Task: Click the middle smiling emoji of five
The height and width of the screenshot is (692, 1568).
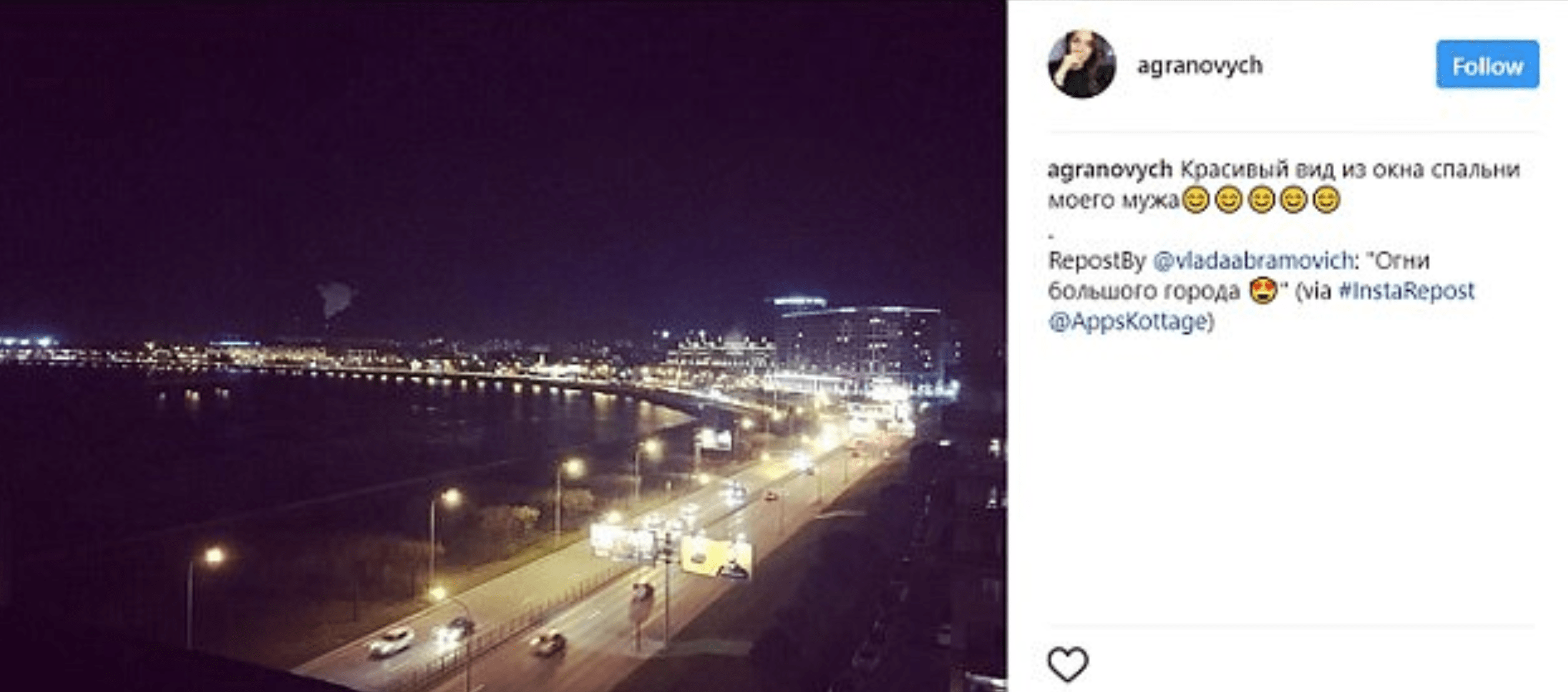Action: pos(1261,200)
